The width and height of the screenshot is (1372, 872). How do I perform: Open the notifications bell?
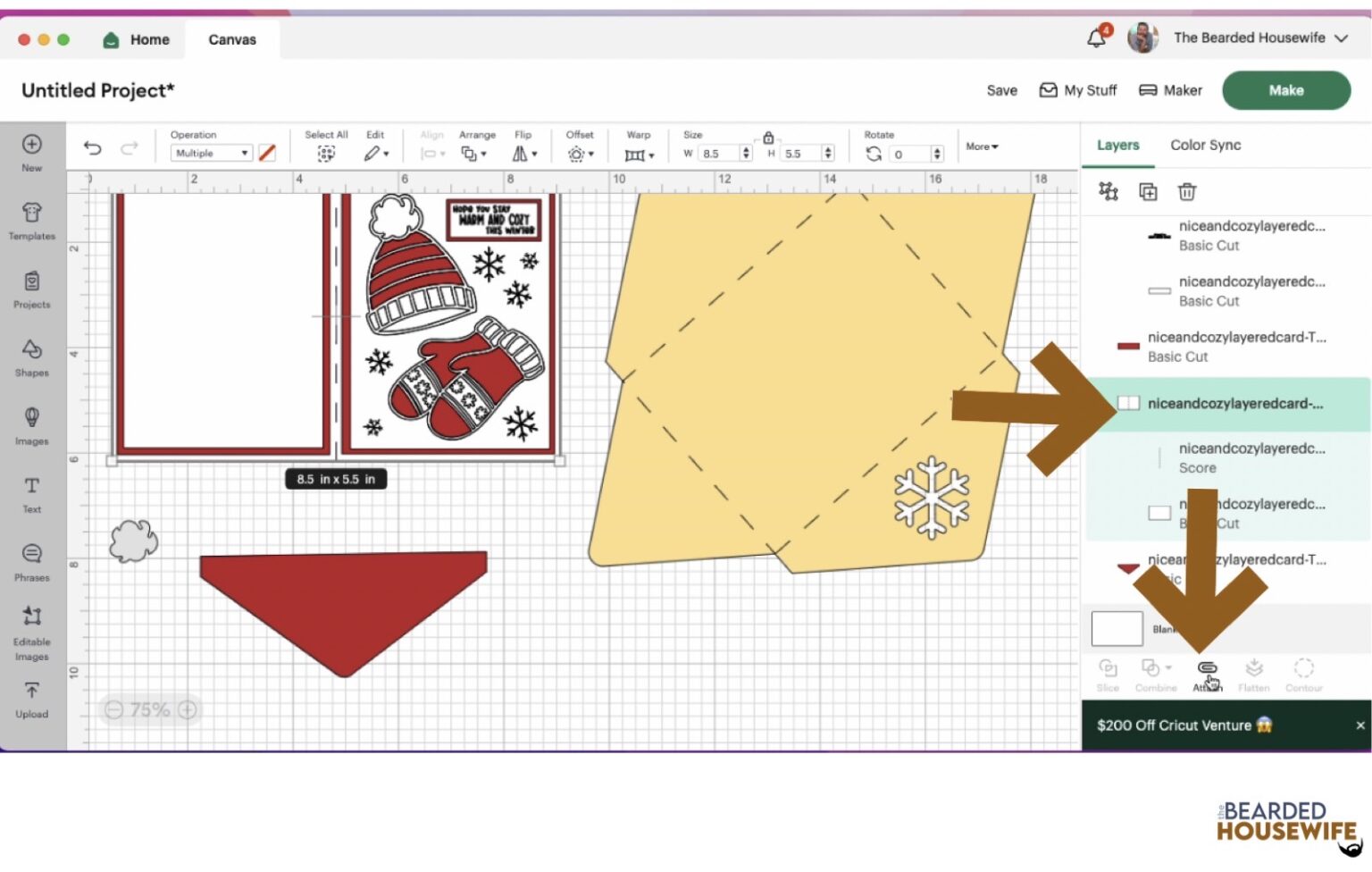coord(1096,38)
